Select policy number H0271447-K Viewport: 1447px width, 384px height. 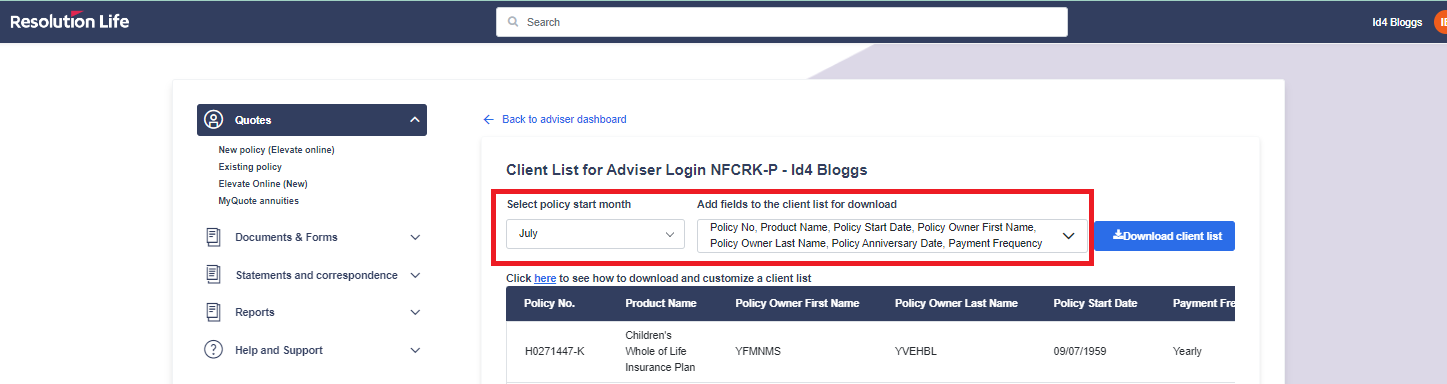(x=556, y=352)
